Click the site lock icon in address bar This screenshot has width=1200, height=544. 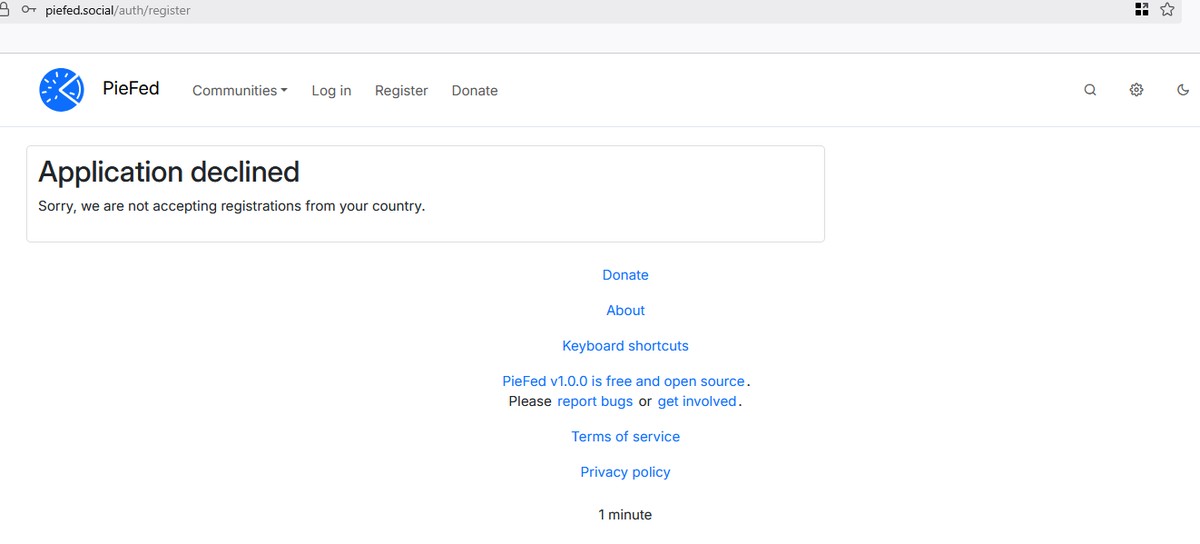tap(4, 10)
